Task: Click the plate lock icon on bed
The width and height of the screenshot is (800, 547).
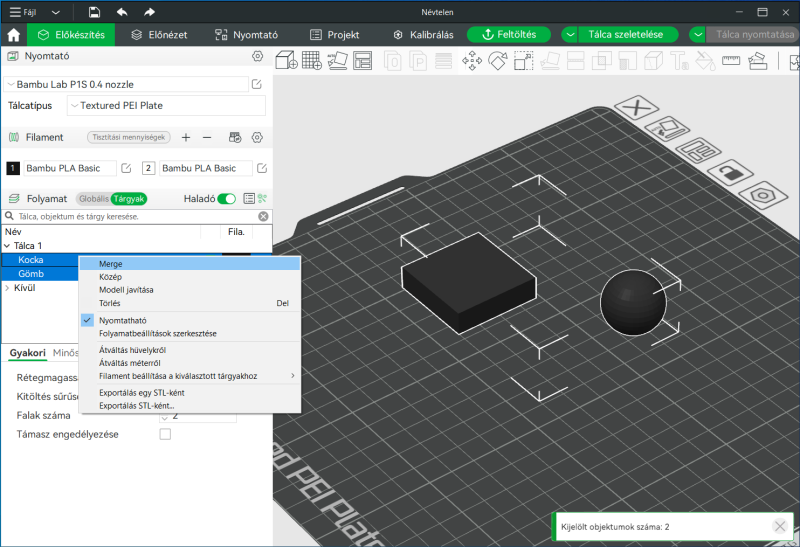Action: [733, 173]
